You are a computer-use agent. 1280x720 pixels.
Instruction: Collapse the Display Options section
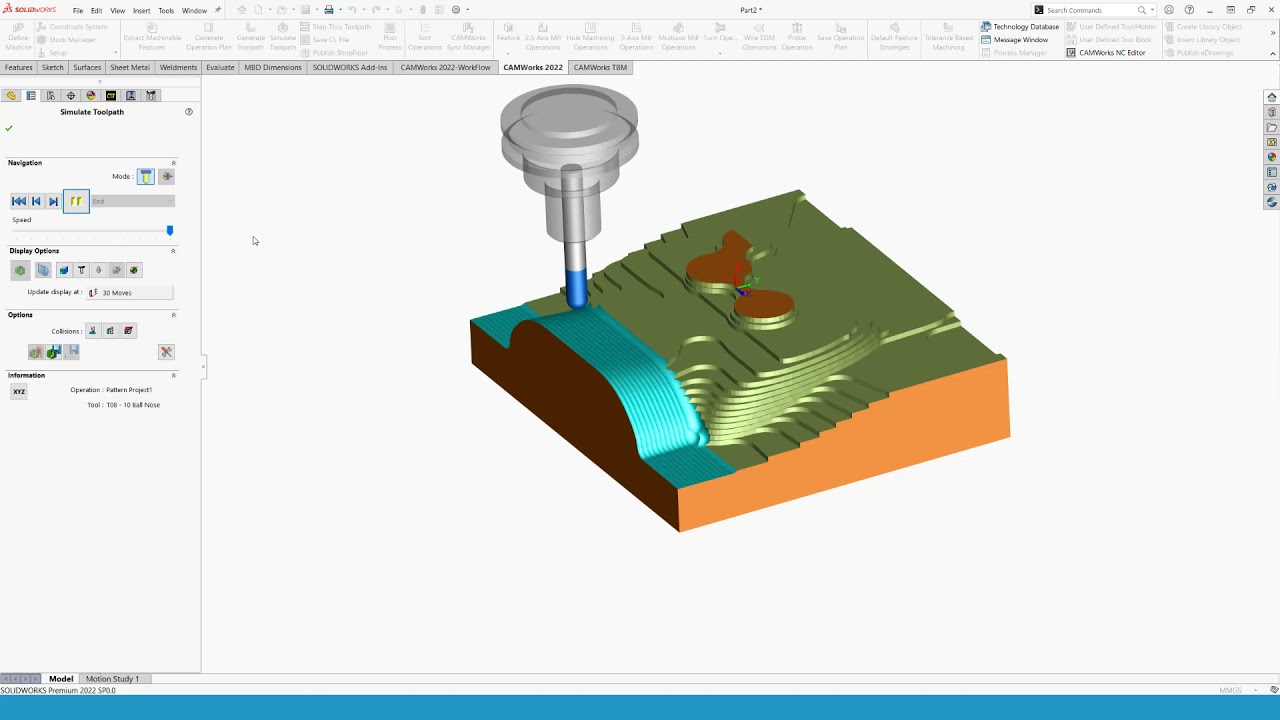173,251
